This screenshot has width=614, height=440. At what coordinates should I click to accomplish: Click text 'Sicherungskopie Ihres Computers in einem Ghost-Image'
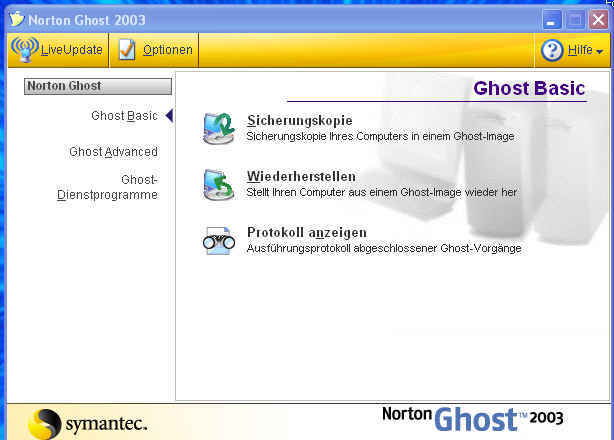coord(380,137)
